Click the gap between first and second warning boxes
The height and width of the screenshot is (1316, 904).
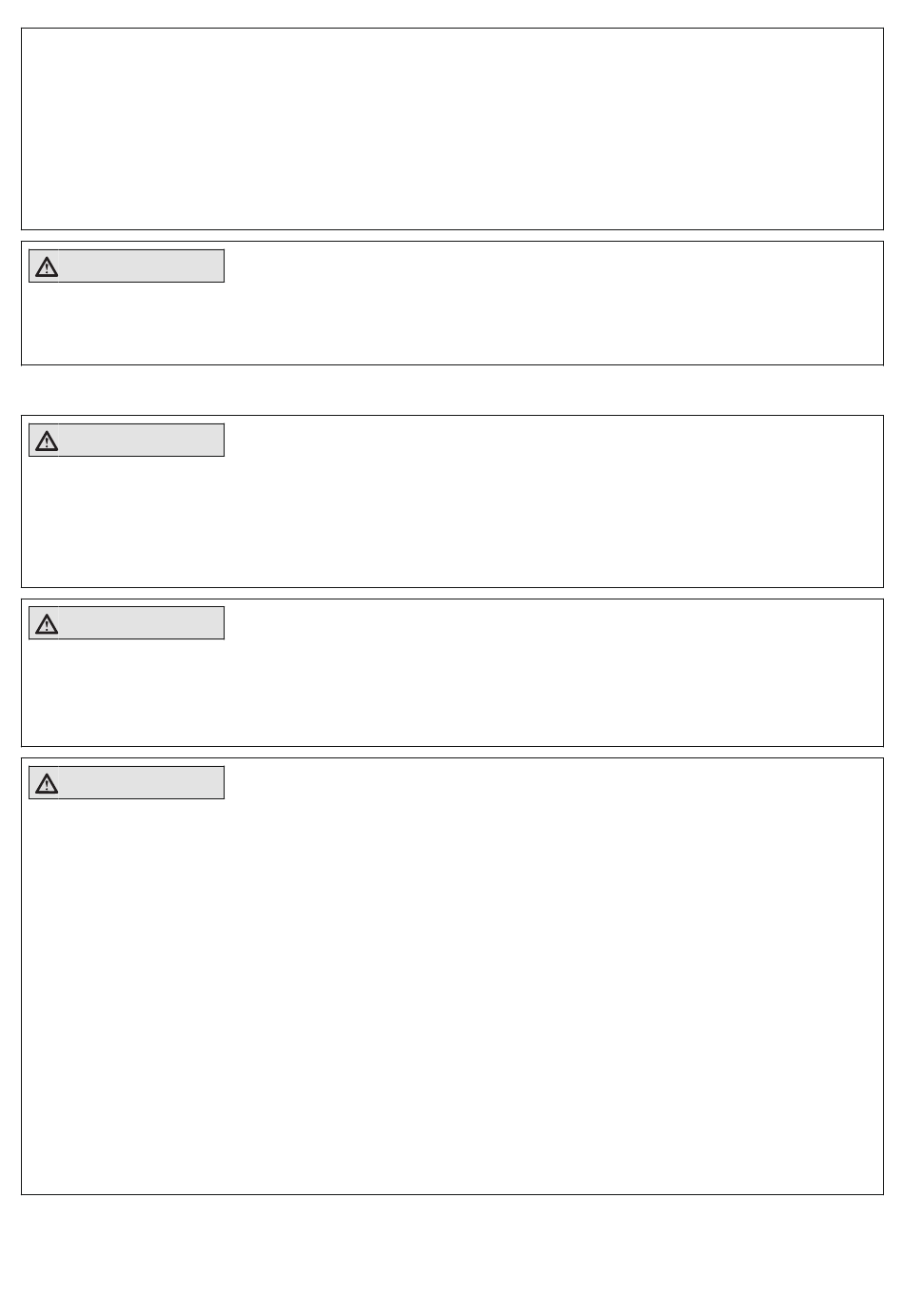452,390
